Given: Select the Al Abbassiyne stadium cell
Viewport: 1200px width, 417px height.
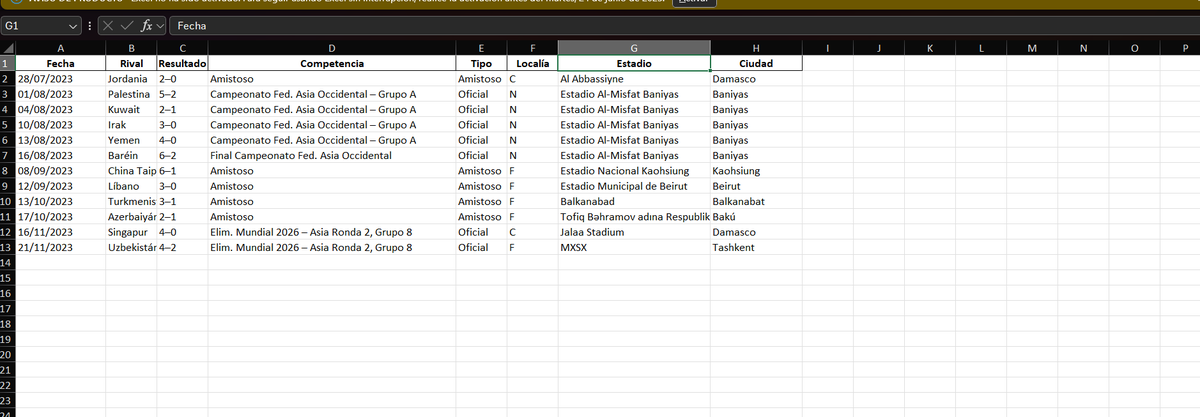Looking at the screenshot, I should [634, 78].
